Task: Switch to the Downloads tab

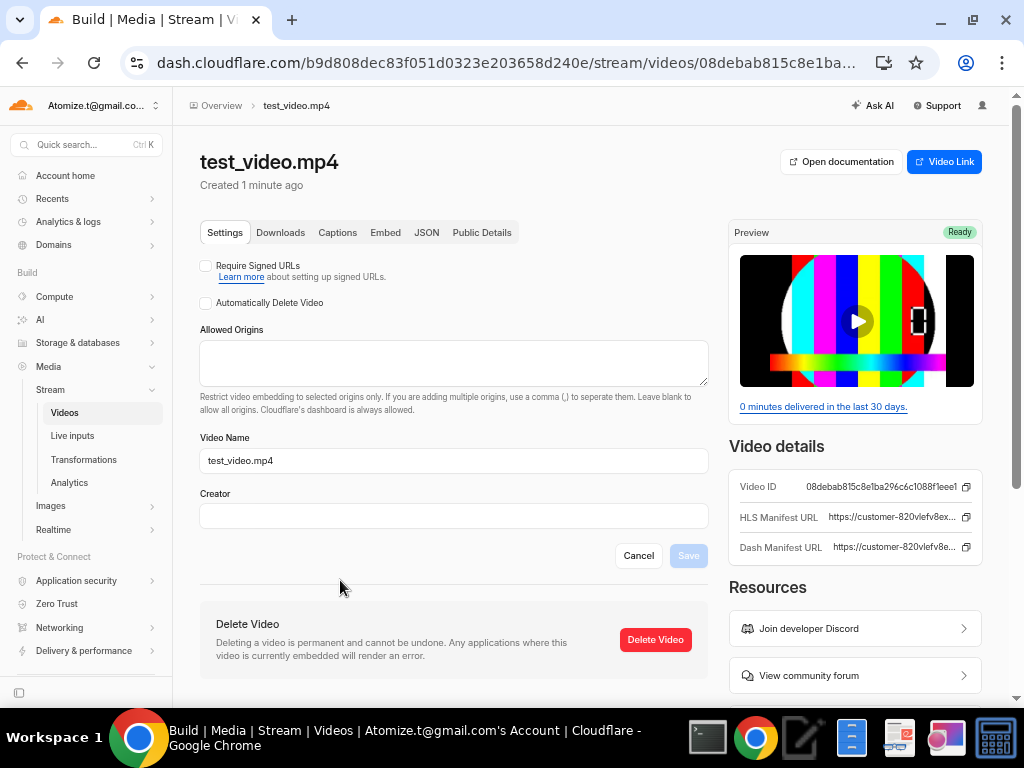Action: tap(280, 232)
